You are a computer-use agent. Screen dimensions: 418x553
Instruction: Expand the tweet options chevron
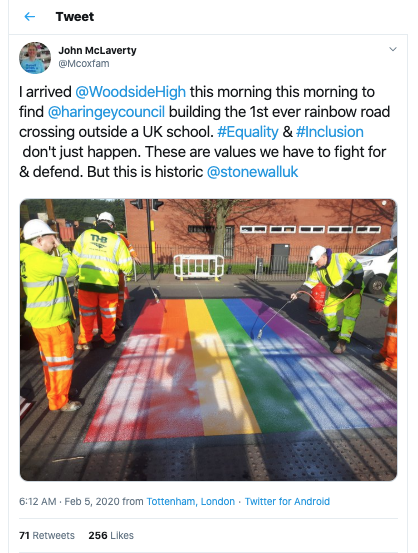pyautogui.click(x=393, y=49)
